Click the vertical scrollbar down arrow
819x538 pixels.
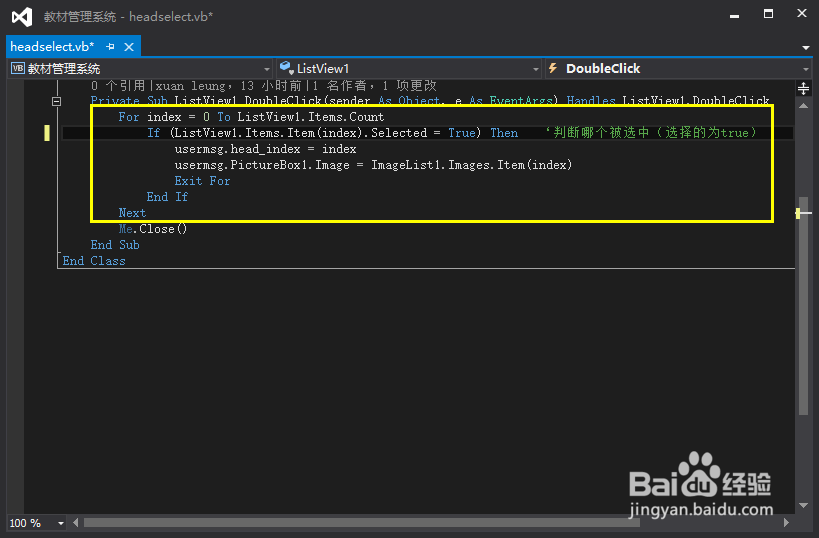(x=803, y=505)
